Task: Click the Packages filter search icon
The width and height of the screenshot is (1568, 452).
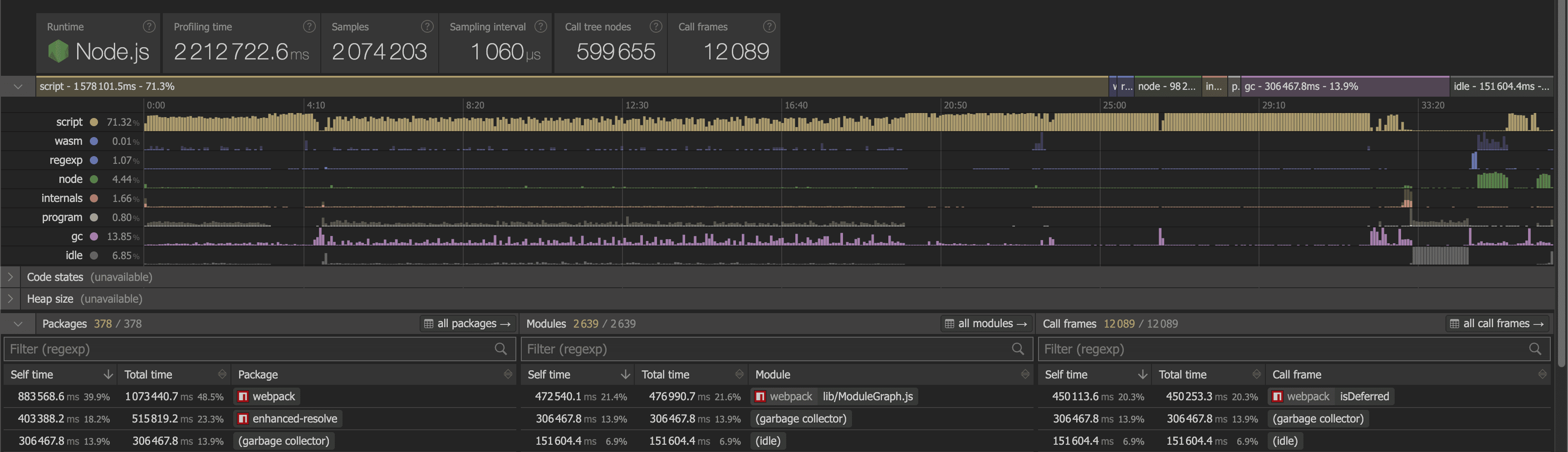Action: tap(501, 349)
